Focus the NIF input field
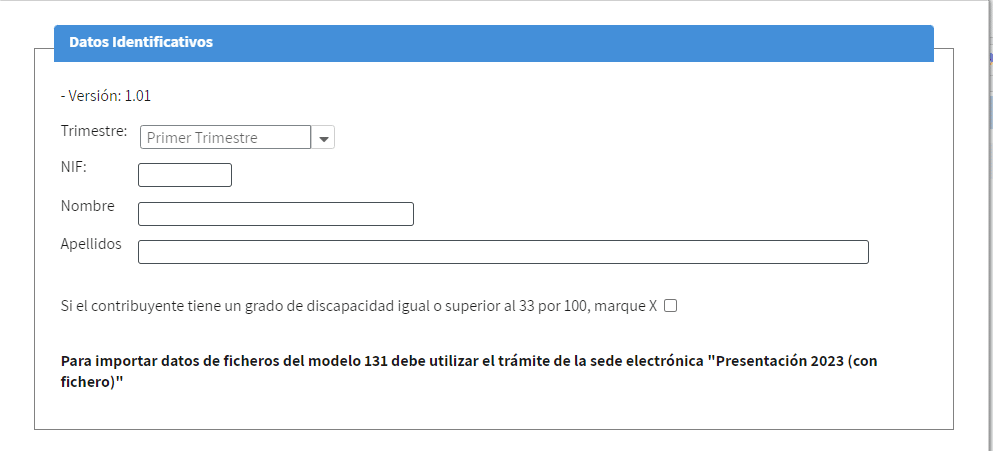 pyautogui.click(x=185, y=175)
